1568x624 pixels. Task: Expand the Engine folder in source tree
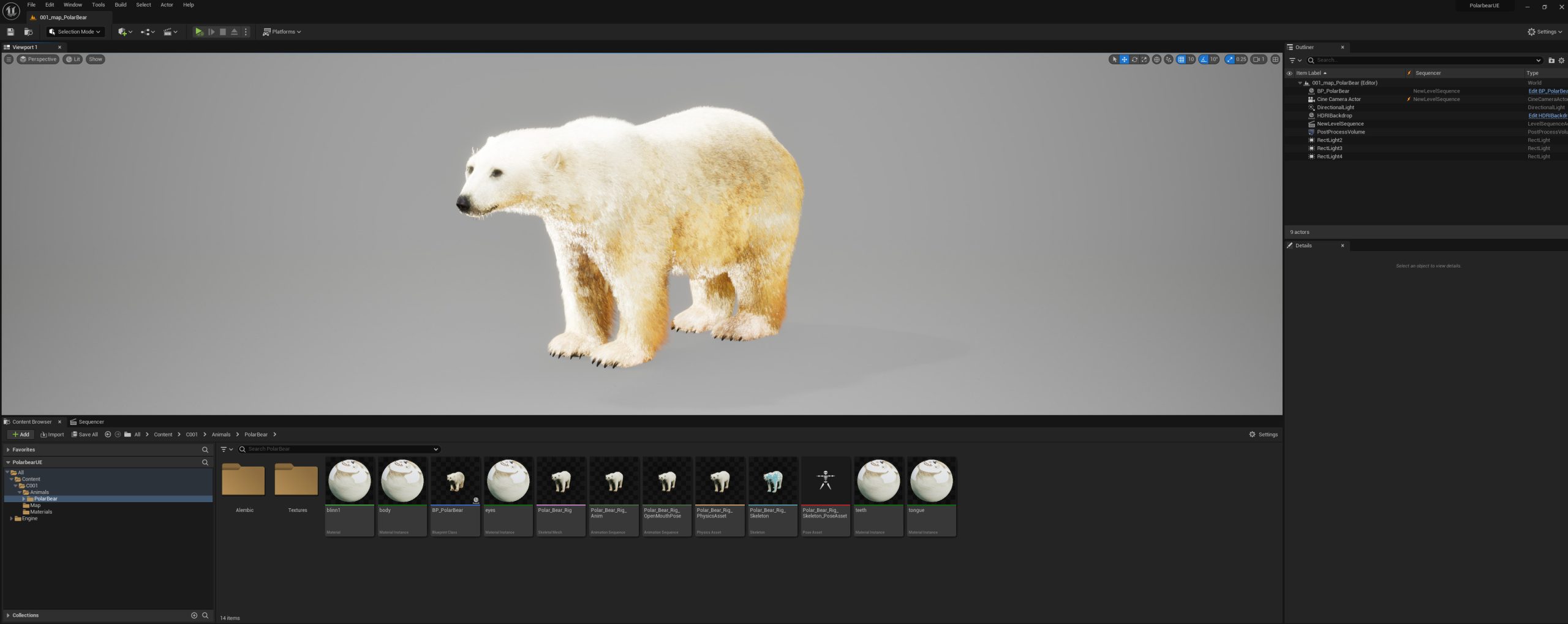[12, 519]
